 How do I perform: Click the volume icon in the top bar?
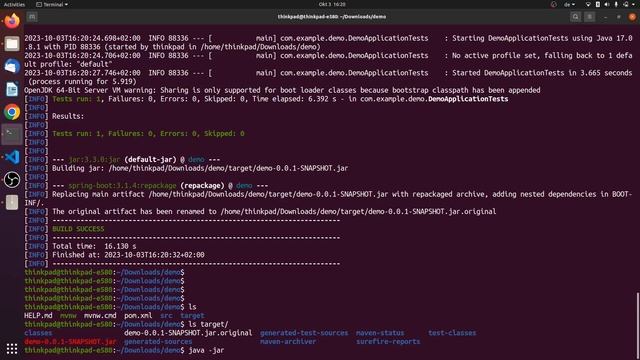coord(607,4)
